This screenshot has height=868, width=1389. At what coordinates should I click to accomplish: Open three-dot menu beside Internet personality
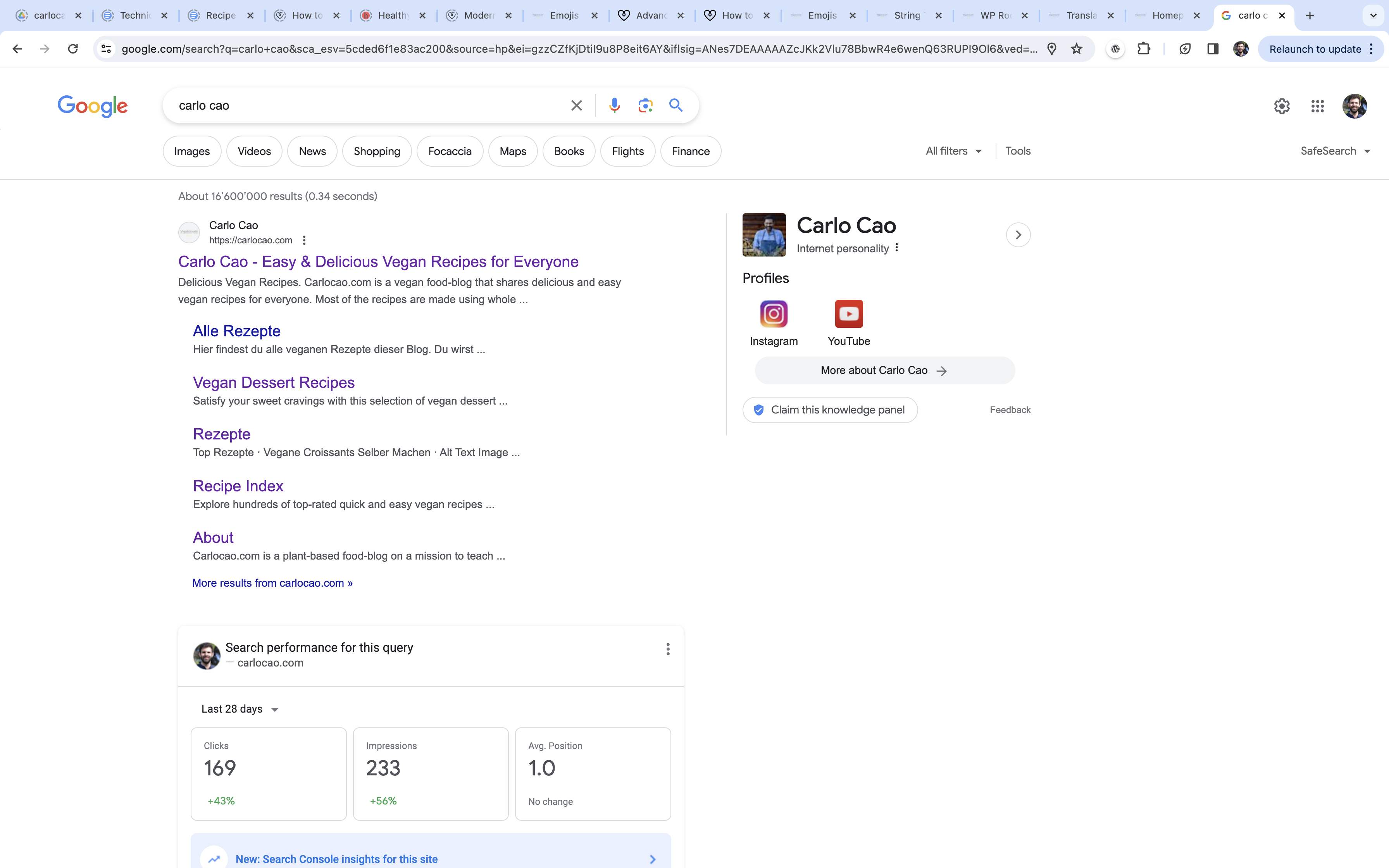(x=896, y=248)
